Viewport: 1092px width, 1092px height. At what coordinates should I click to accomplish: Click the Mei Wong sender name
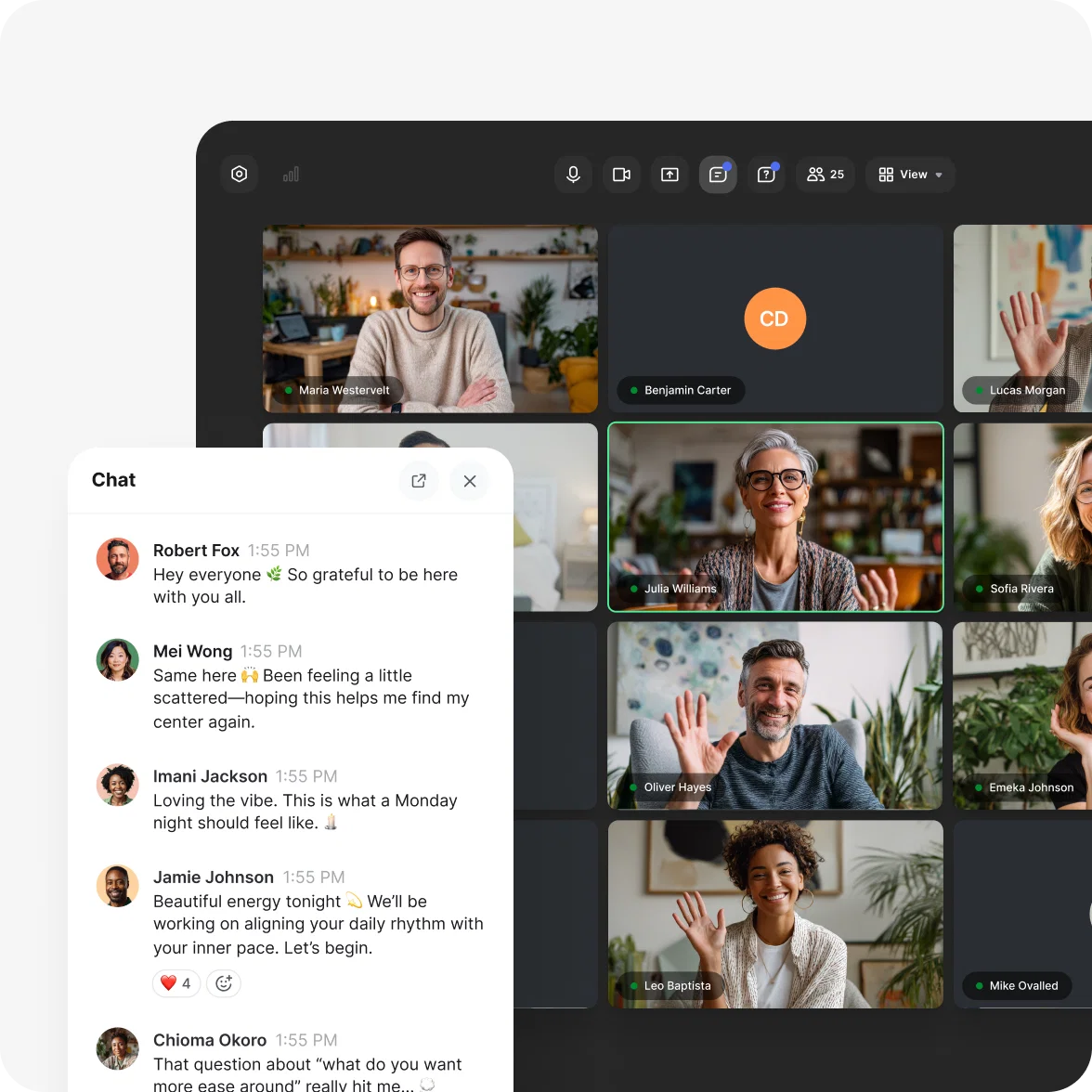[193, 651]
